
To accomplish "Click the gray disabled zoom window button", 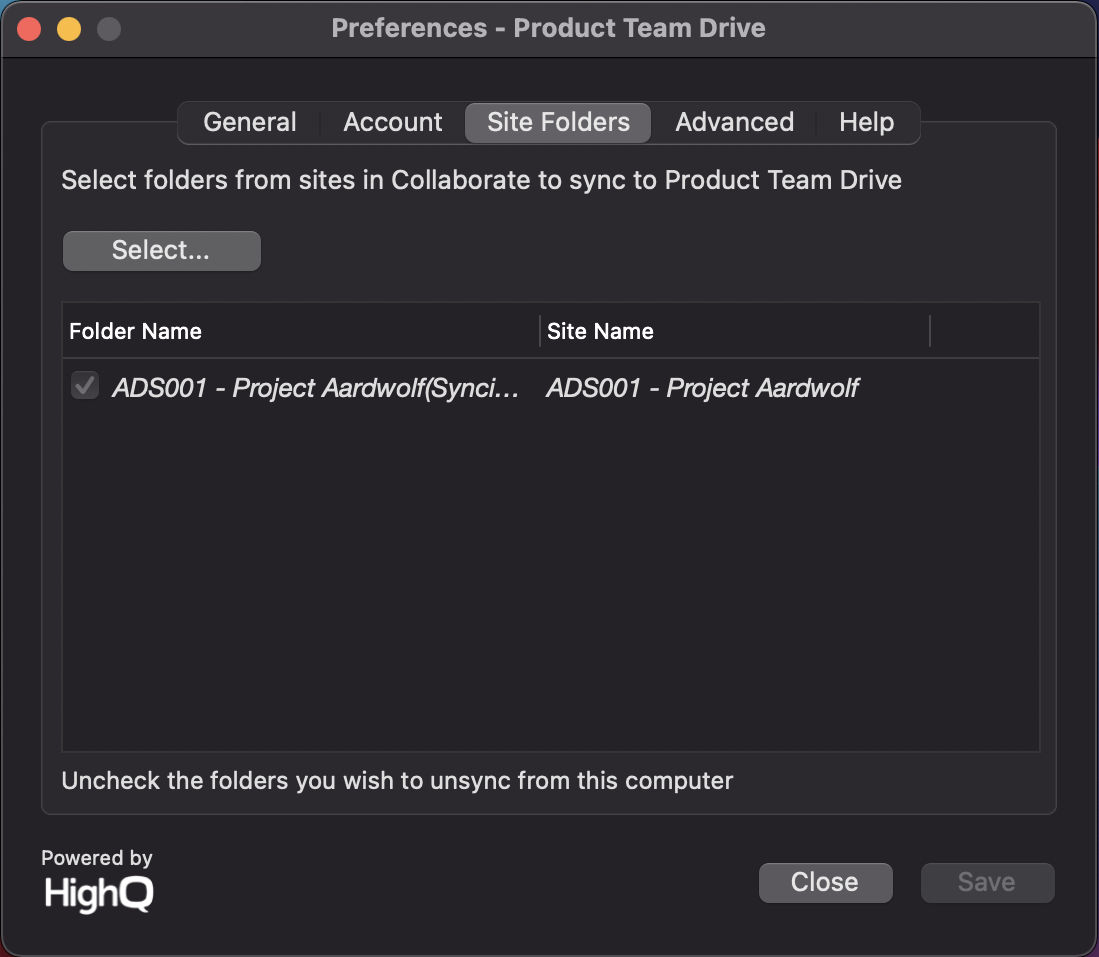I will click(109, 29).
